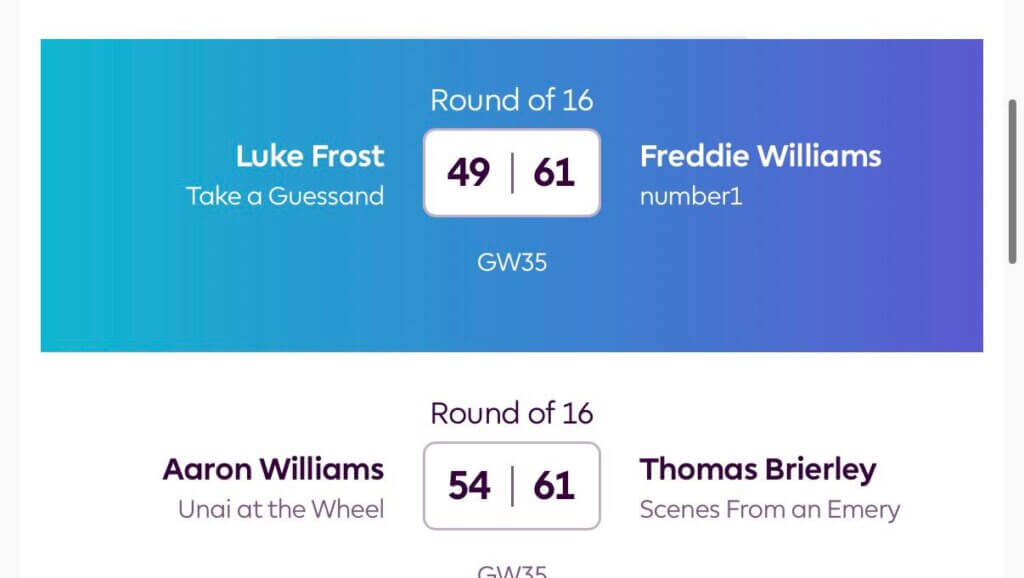1024x578 pixels.
Task: Click the GW35 label in the highlighted match
Action: tap(512, 263)
